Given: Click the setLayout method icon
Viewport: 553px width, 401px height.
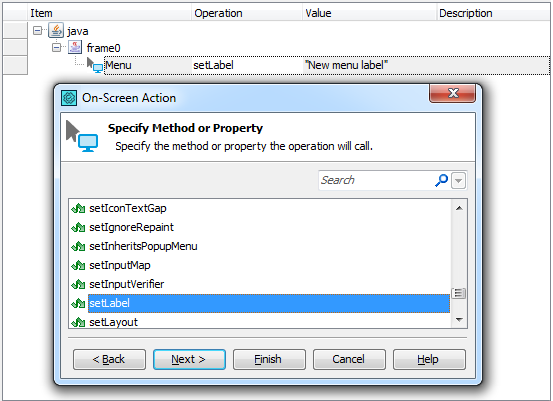Looking at the screenshot, I should tap(78, 322).
